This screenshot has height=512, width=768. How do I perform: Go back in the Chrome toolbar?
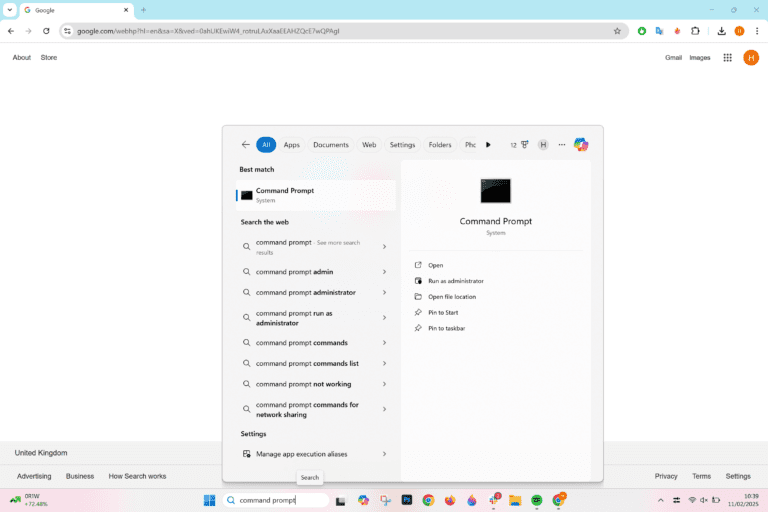pyautogui.click(x=11, y=31)
